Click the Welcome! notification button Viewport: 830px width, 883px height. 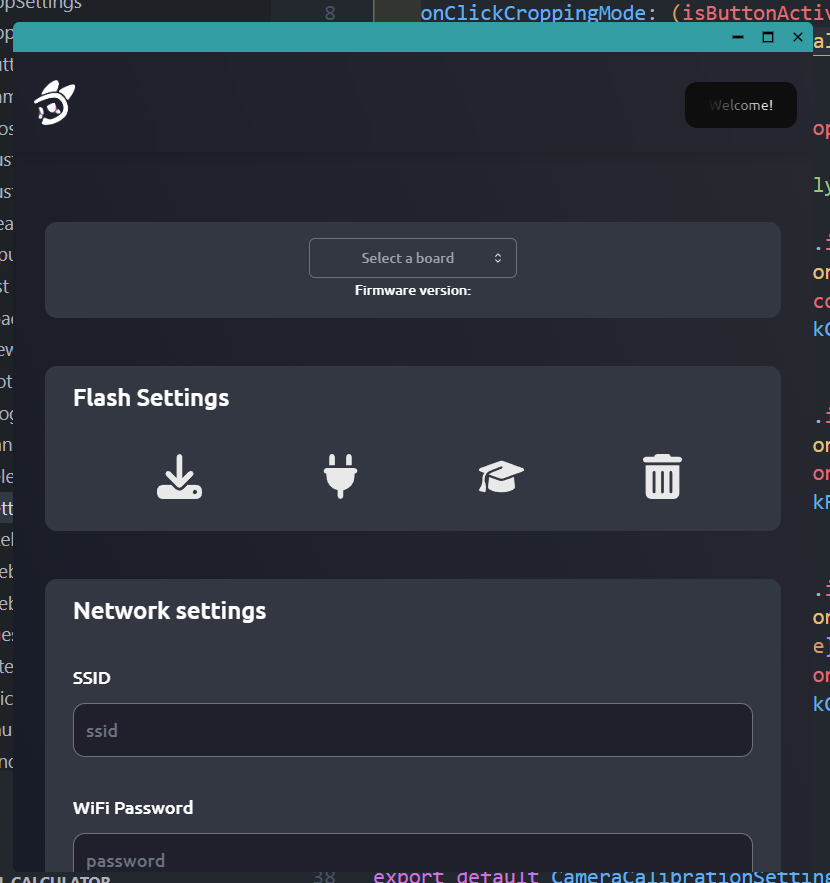pos(740,105)
